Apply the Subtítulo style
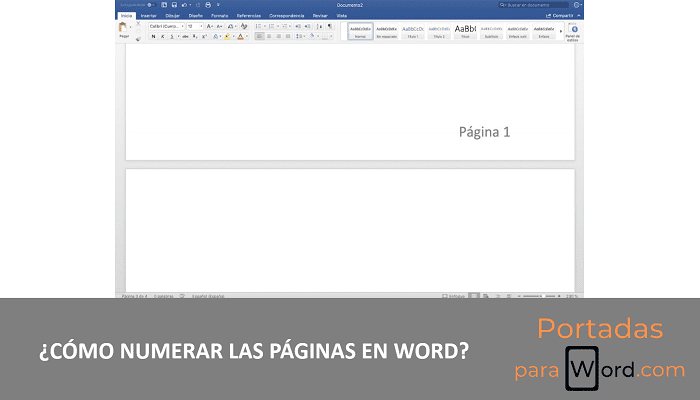 pos(492,31)
